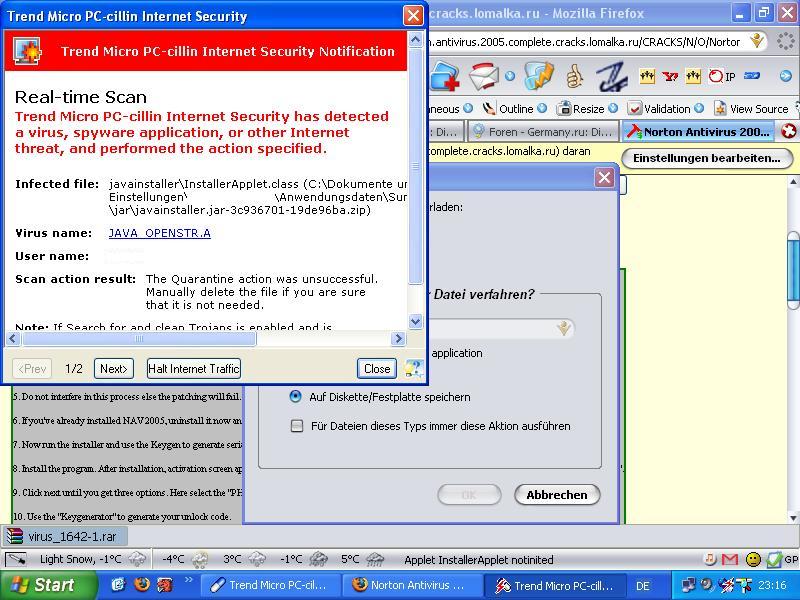Click the lightning chart toolbar icon
The height and width of the screenshot is (600, 800).
coord(538,77)
